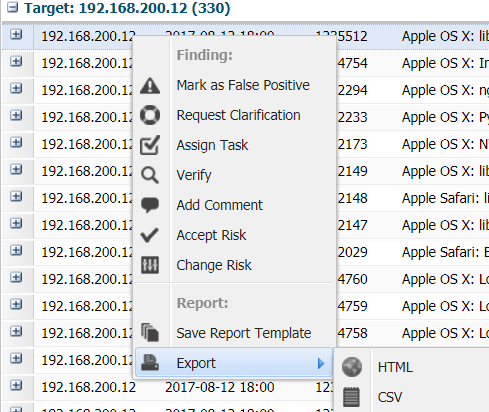
Task: Click the Request Clarification lifebuoy icon
Action: [150, 115]
